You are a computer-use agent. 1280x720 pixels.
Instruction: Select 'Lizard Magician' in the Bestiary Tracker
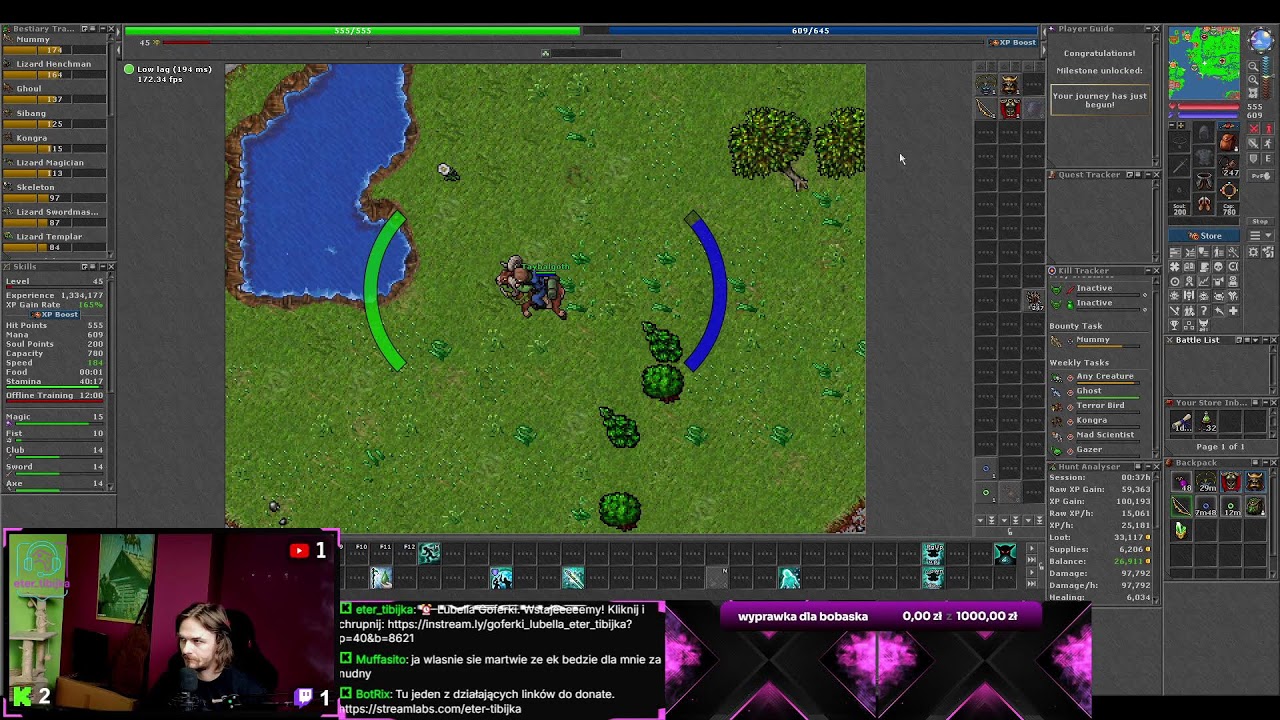(50, 163)
